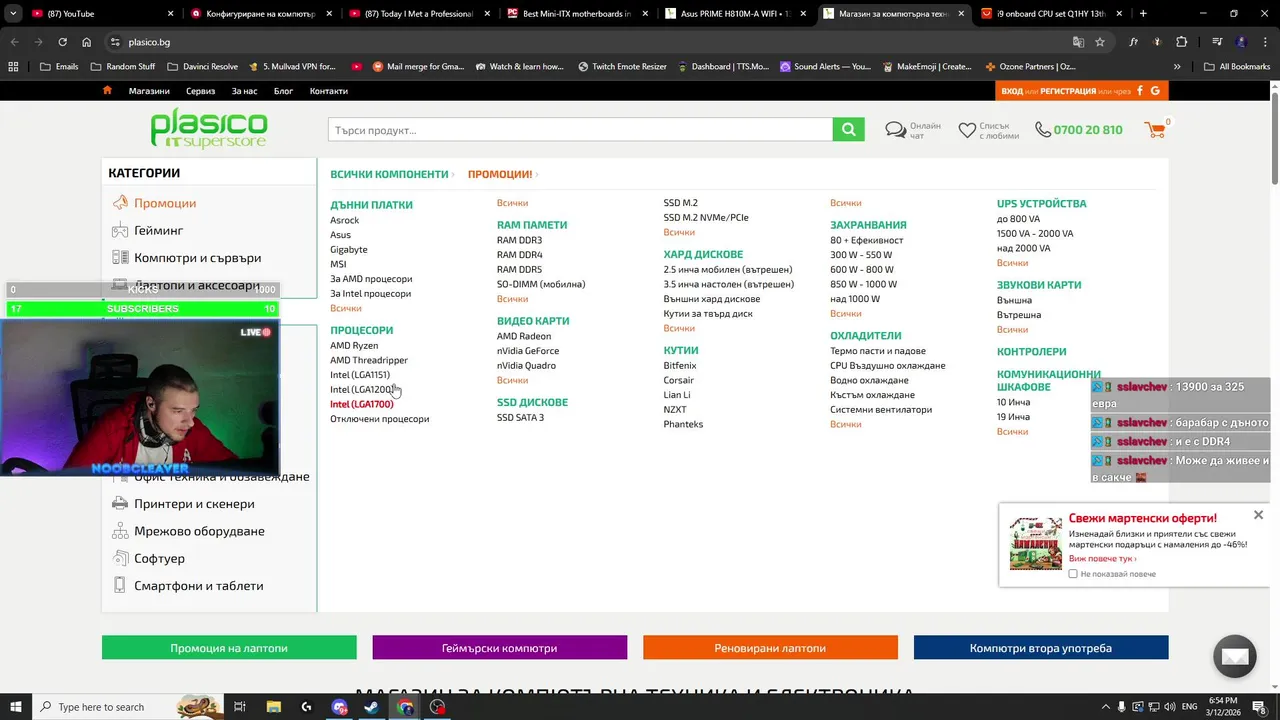The image size is (1280, 720).
Task: Open the Emails bookmark folder
Action: 58,66
